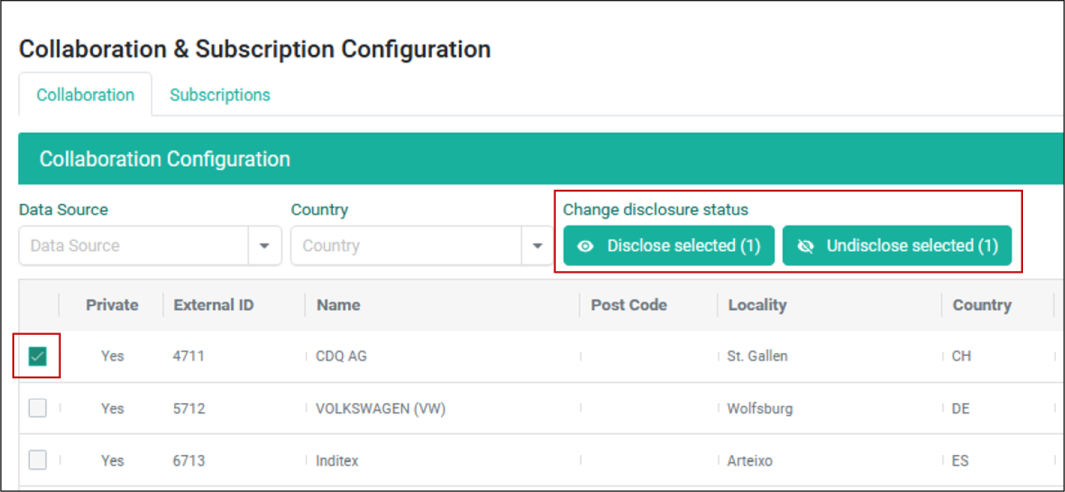Expand the Data Source dropdown arrow
The width and height of the screenshot is (1065, 492).
pyautogui.click(x=265, y=246)
